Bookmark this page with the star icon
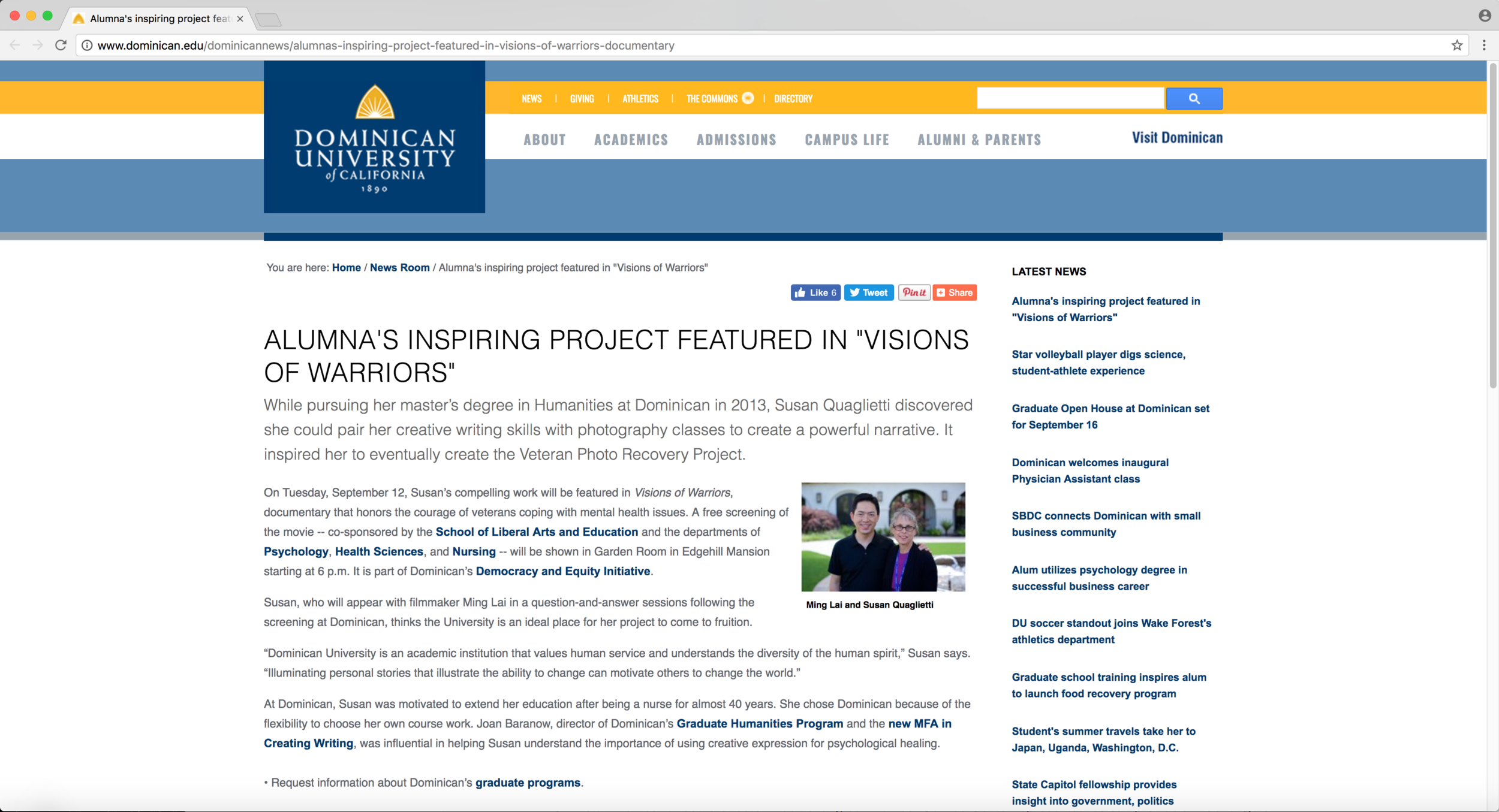 (x=1456, y=45)
